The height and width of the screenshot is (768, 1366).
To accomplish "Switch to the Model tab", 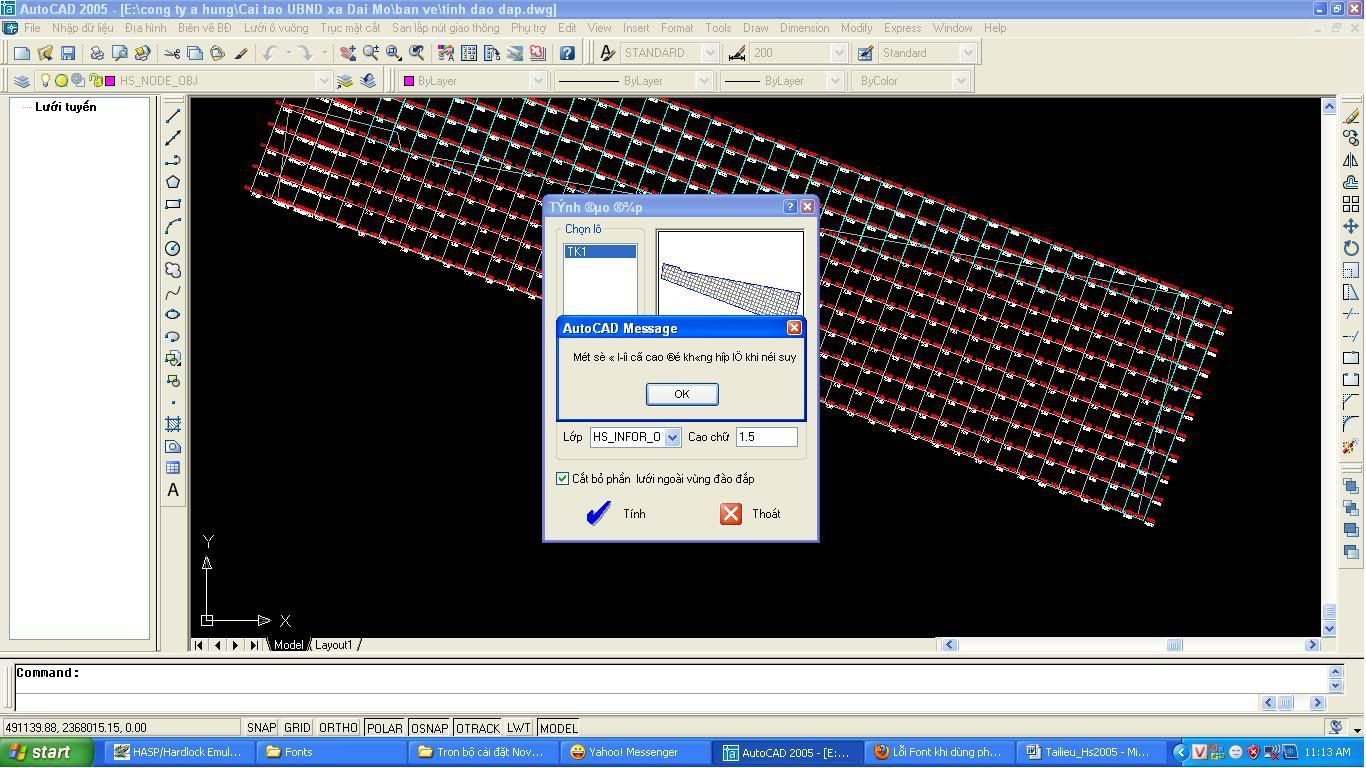I will click(288, 645).
